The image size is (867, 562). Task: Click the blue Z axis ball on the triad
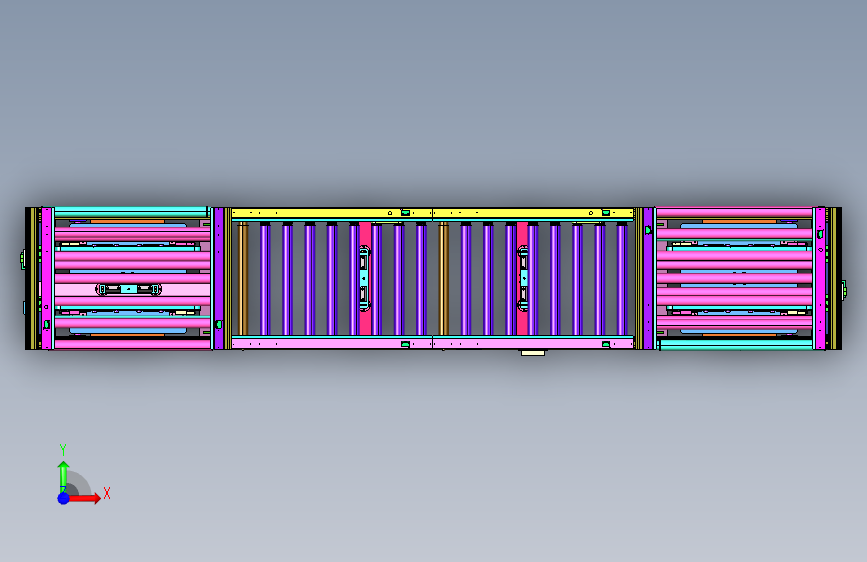click(x=64, y=498)
